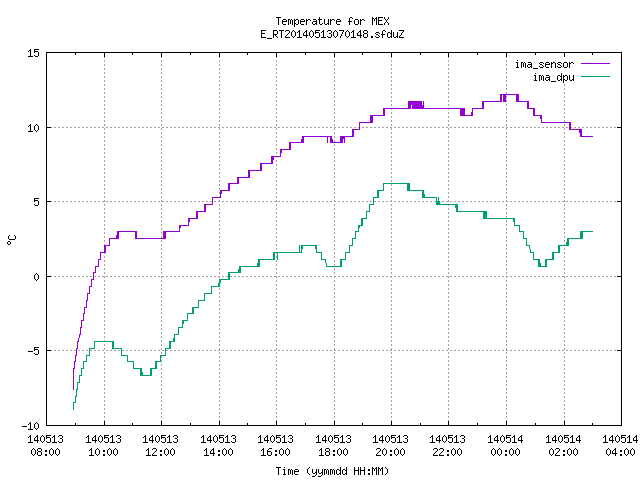Click the y-axis tick label 5
640x480 pixels.
(x=37, y=202)
